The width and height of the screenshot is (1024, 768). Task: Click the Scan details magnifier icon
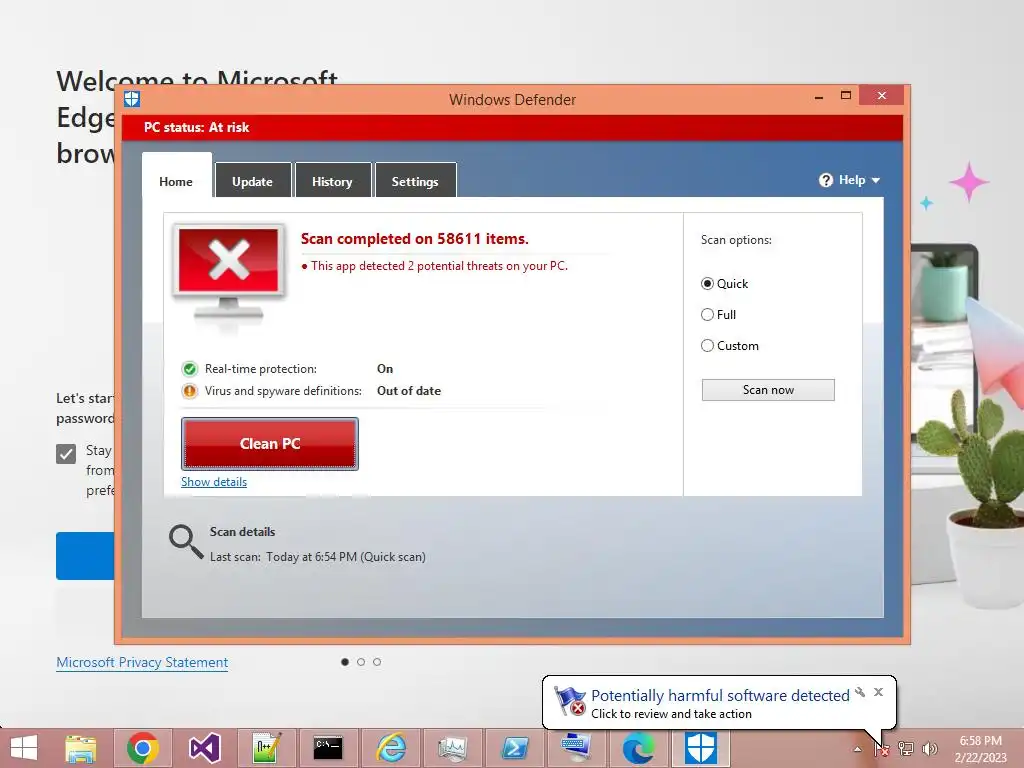pyautogui.click(x=185, y=541)
